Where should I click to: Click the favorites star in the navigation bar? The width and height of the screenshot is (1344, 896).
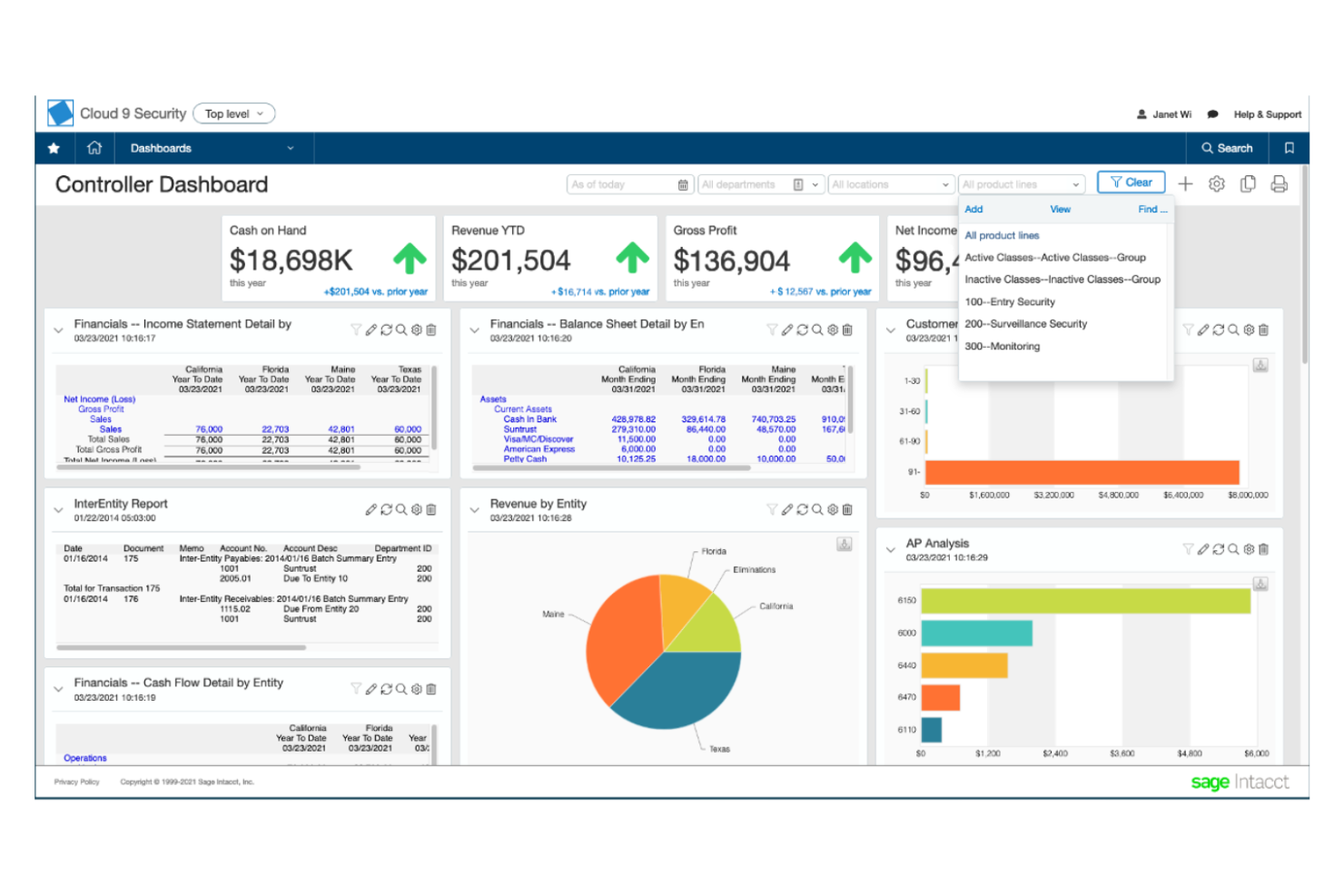click(54, 148)
